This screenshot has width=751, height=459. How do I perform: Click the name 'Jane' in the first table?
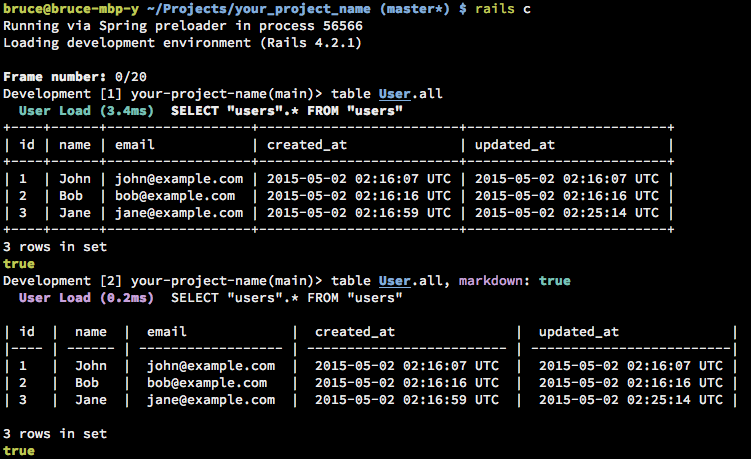[x=75, y=213]
